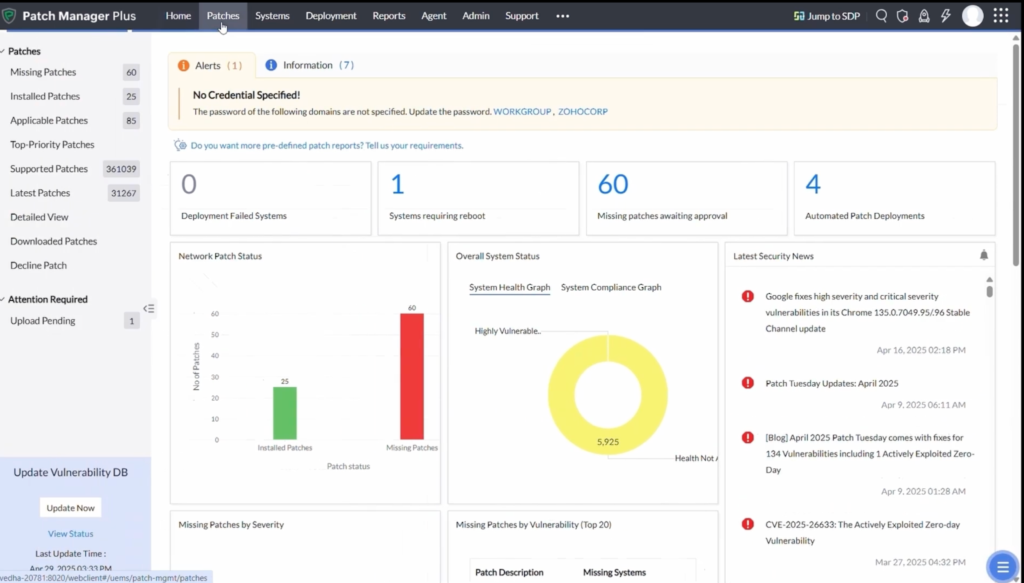Open the search magnifier icon
The image size is (1024, 583).
pos(881,16)
